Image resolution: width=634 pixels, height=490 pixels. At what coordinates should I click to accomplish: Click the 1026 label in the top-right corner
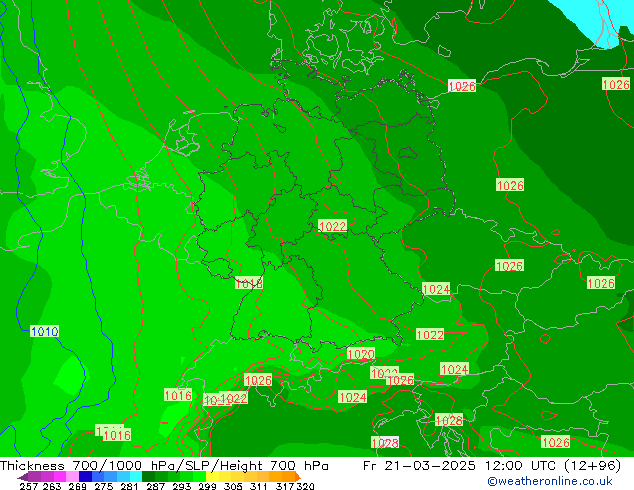pos(616,84)
